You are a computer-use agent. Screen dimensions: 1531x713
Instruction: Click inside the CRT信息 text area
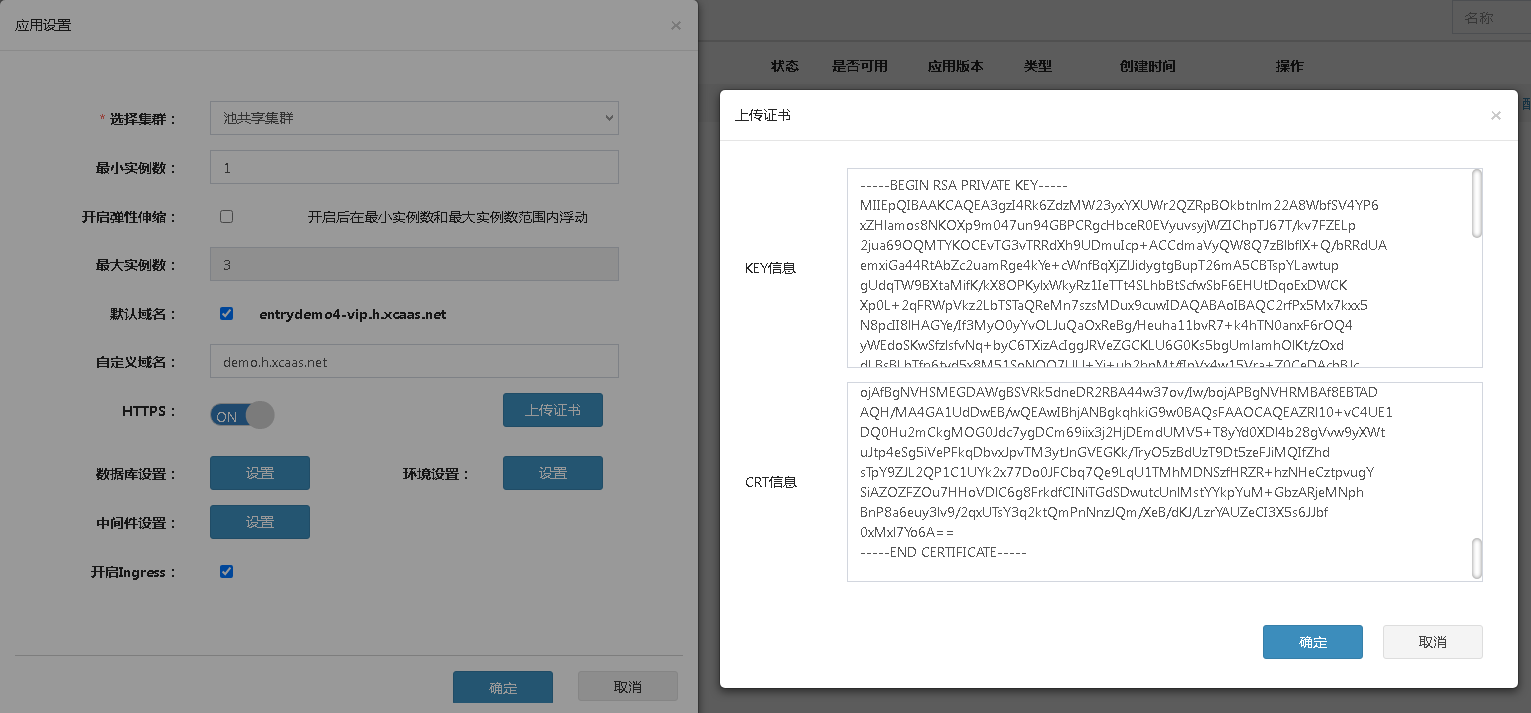tap(1164, 481)
